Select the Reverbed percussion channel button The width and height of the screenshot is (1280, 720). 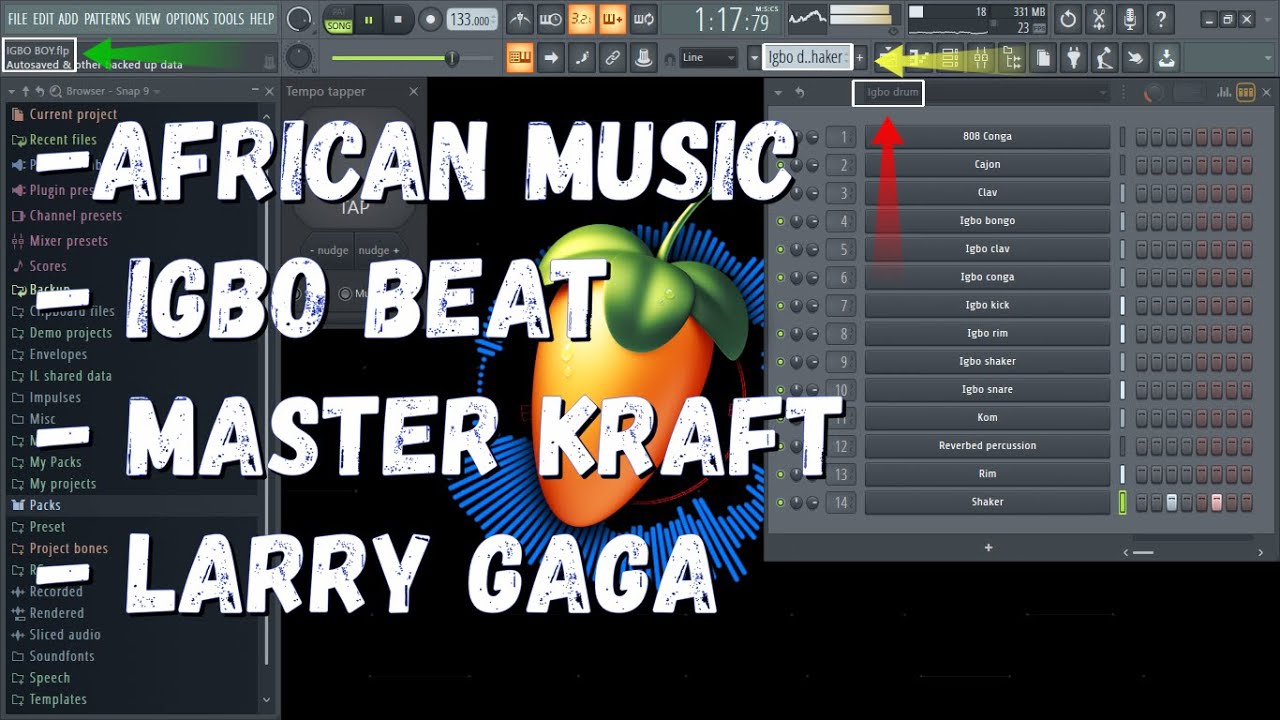click(987, 445)
